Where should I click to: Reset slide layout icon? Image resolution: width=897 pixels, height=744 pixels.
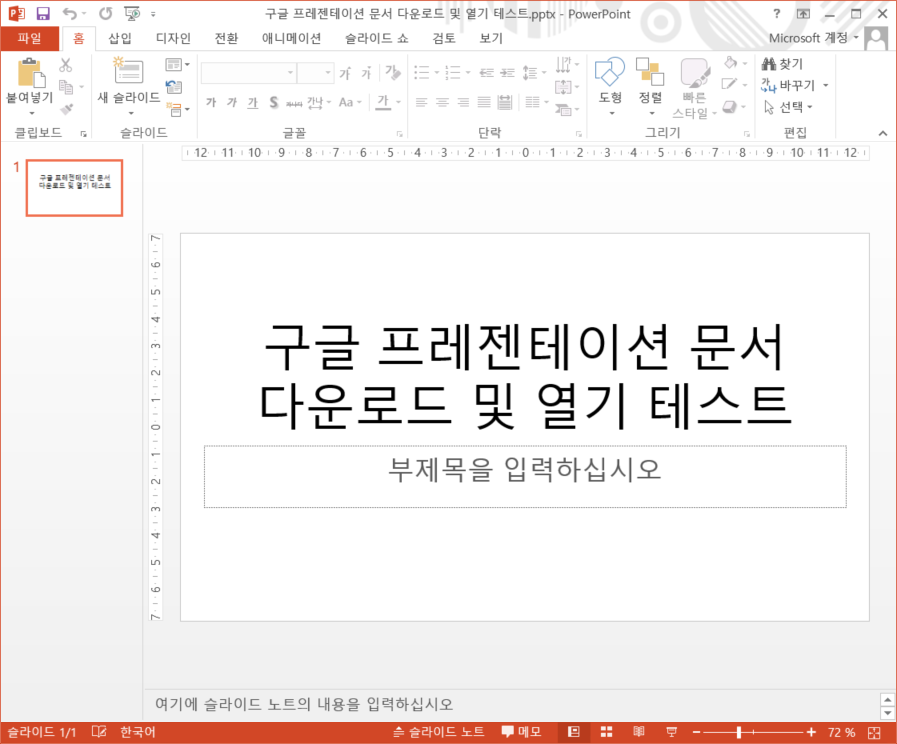174,86
